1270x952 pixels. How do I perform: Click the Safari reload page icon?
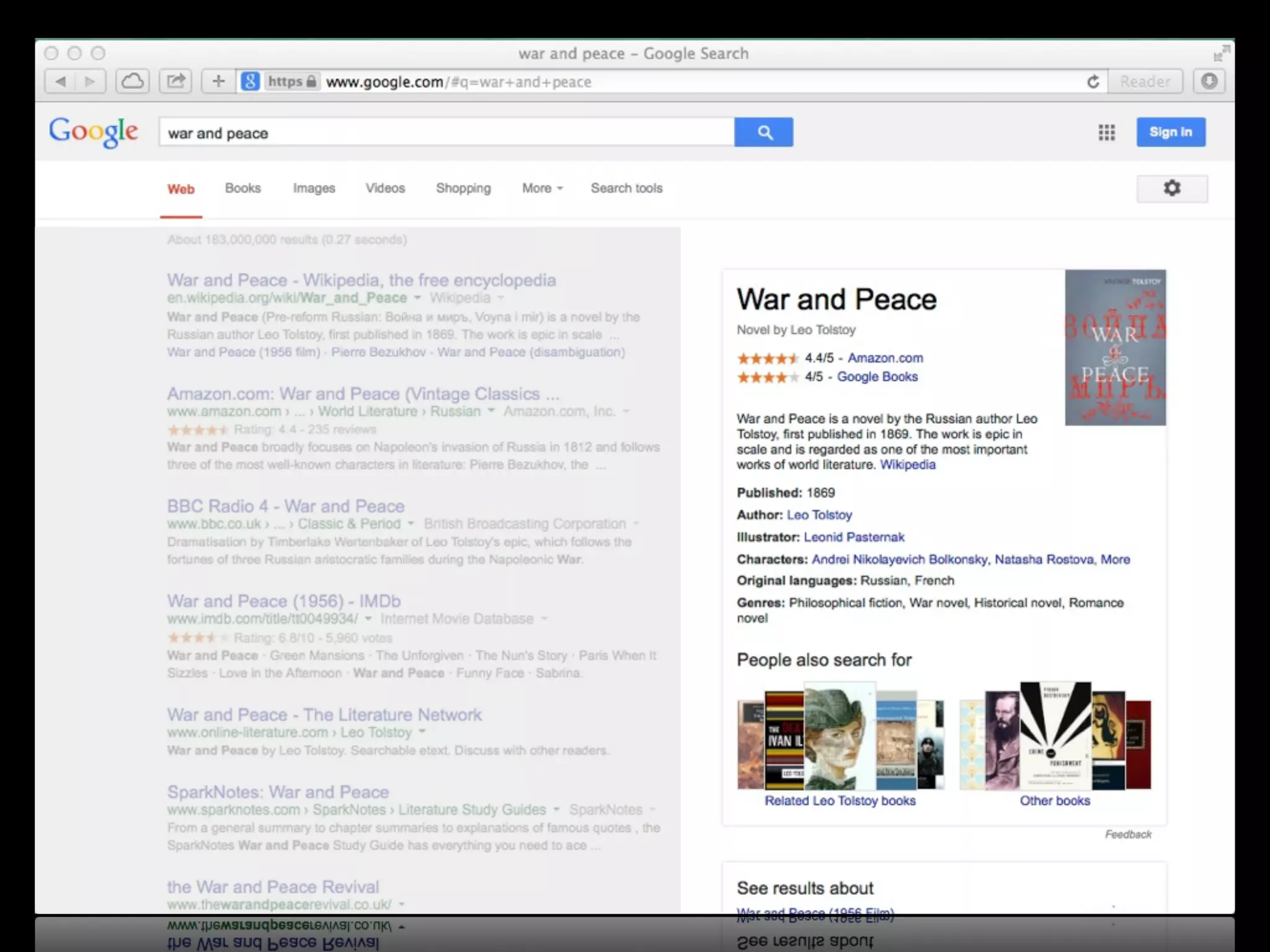pos(1093,82)
